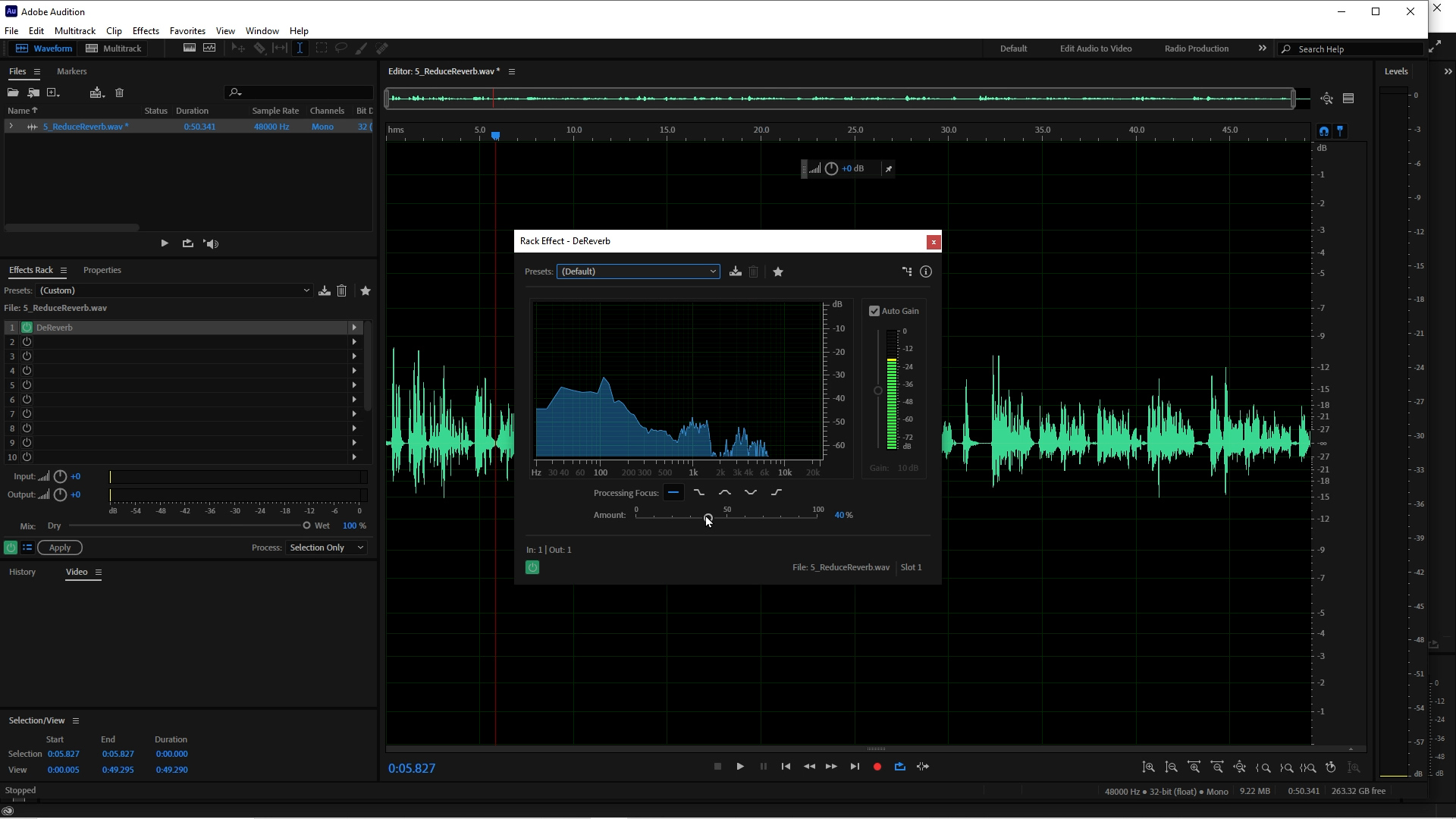Click the Record button in transport
This screenshot has height=819, width=1456.
tap(877, 767)
